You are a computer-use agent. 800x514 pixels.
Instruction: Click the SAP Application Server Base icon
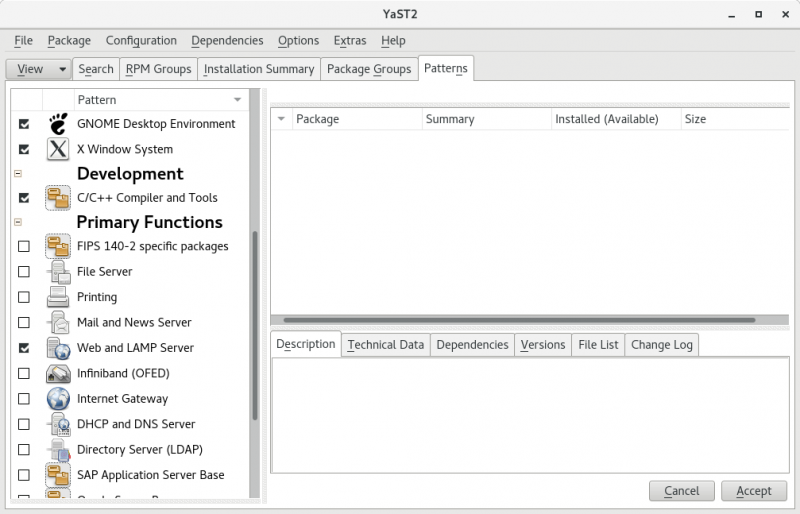pyautogui.click(x=58, y=475)
